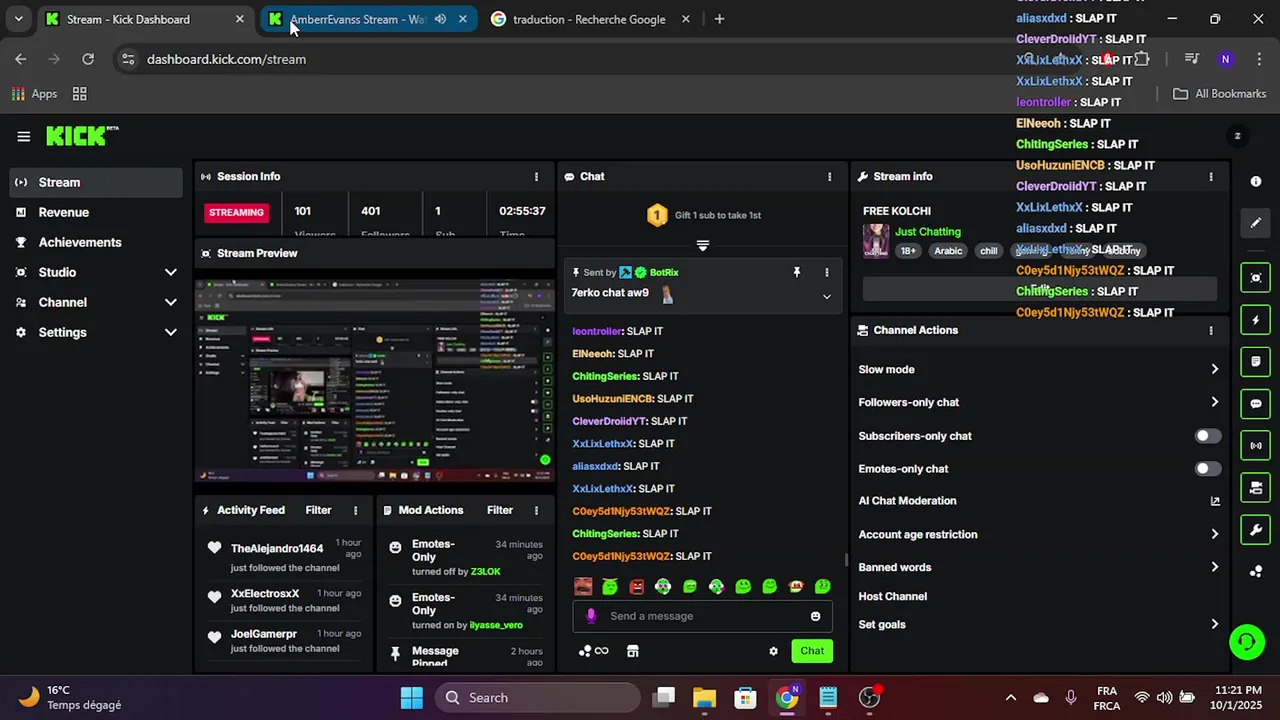Click the green Chat send button
Screen dimensions: 1280x720
(x=812, y=651)
